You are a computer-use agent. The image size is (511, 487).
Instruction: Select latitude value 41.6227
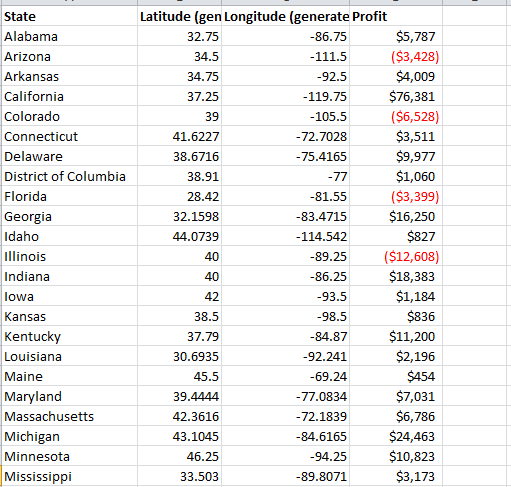tap(179, 136)
